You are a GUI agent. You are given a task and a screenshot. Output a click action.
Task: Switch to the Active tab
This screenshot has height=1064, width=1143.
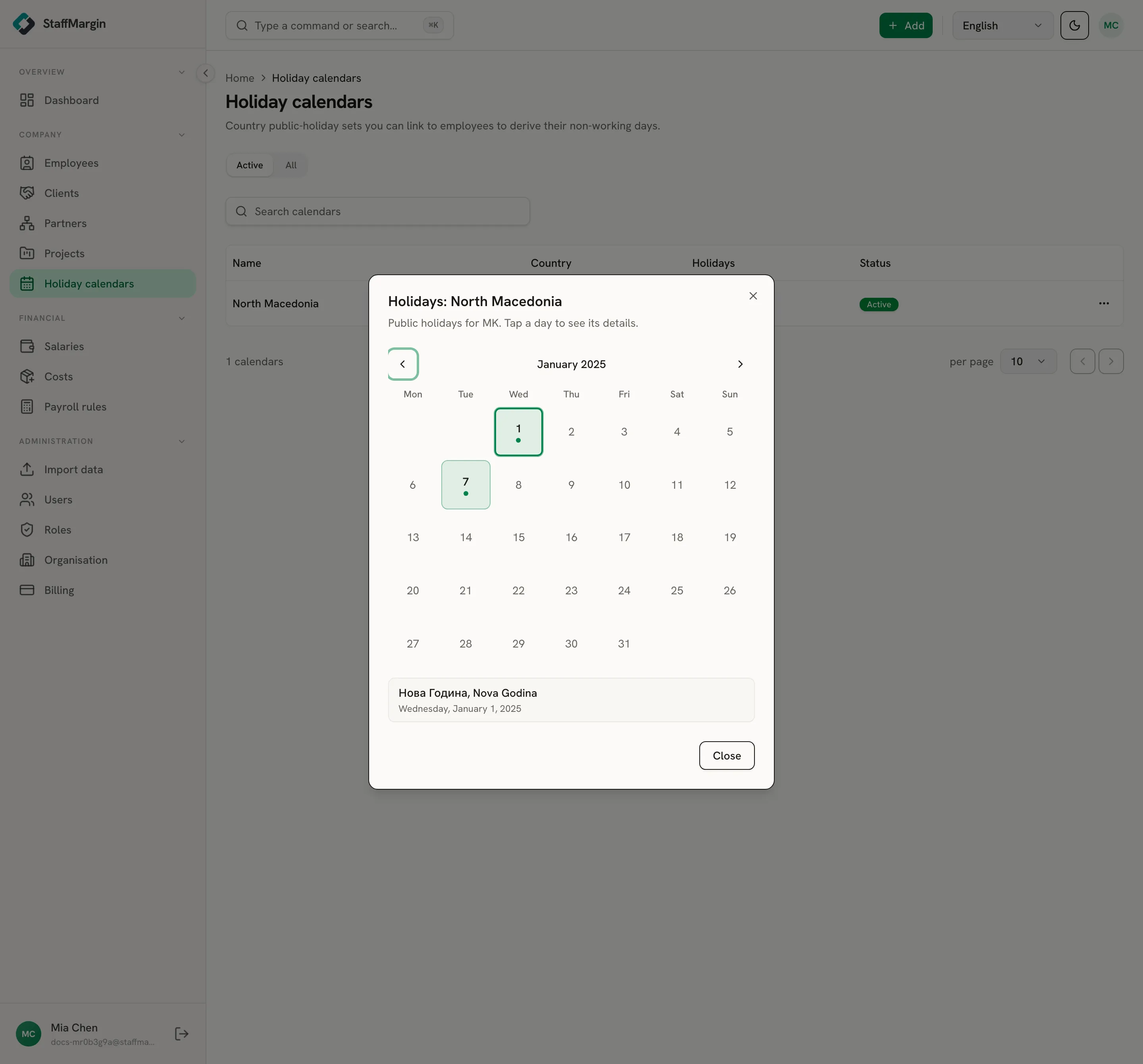[x=250, y=165]
